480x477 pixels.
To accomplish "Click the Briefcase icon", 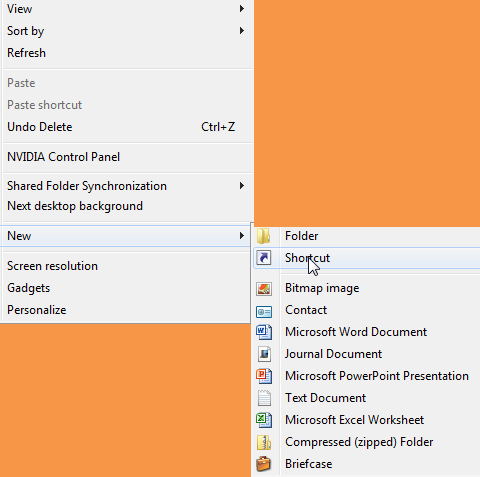I will coord(264,464).
